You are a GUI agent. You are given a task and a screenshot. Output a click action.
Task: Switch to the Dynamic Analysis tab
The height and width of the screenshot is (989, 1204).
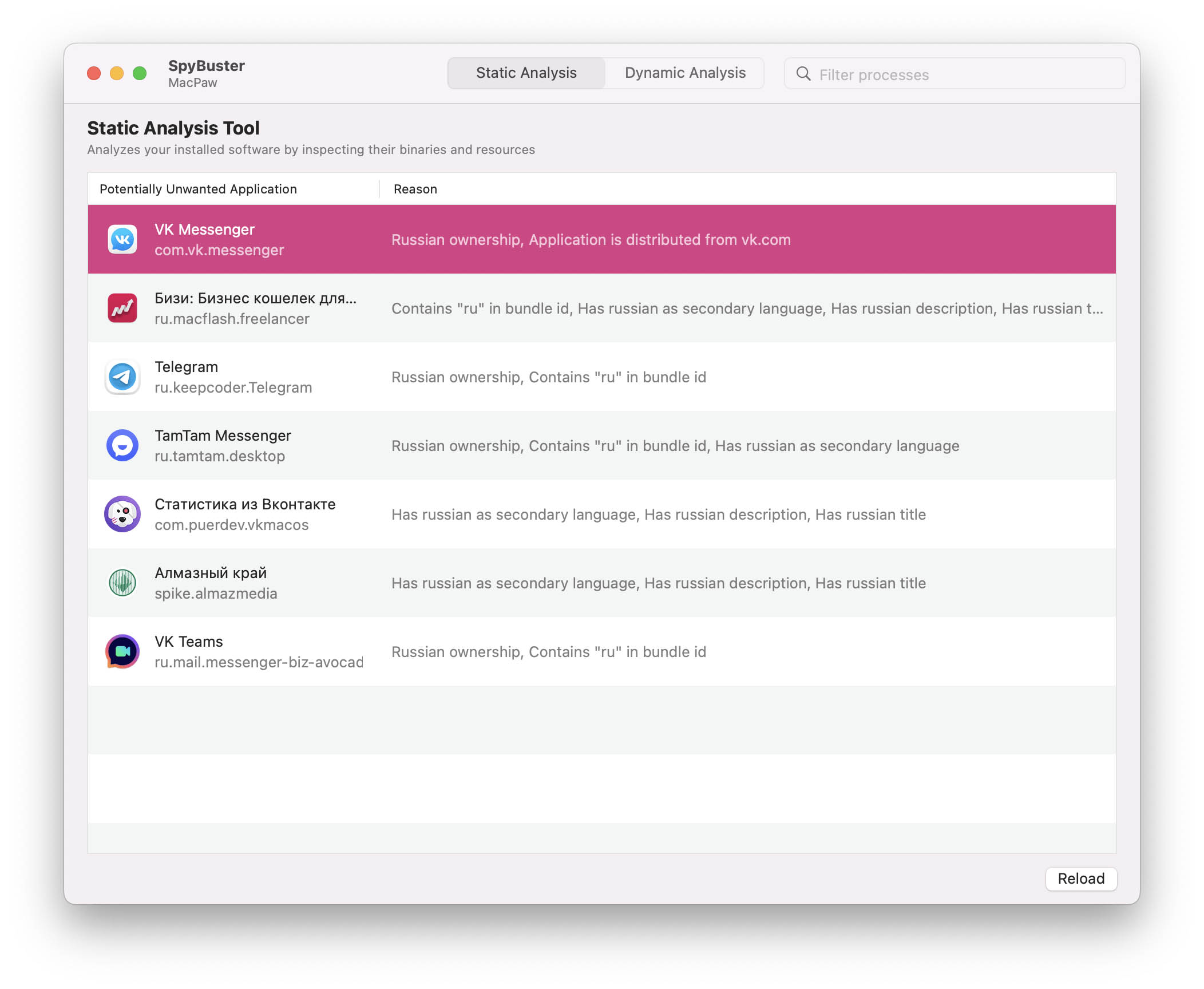click(x=684, y=73)
